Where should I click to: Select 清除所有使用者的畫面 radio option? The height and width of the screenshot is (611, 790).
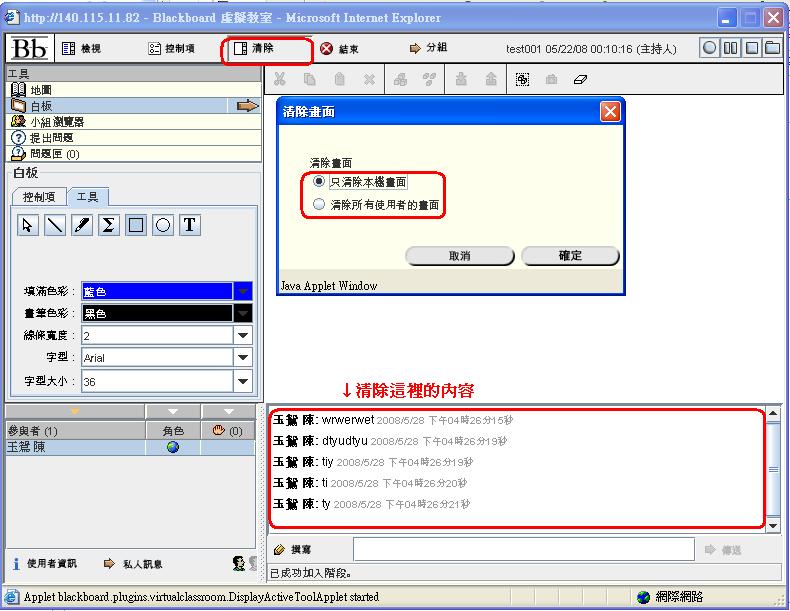click(319, 204)
